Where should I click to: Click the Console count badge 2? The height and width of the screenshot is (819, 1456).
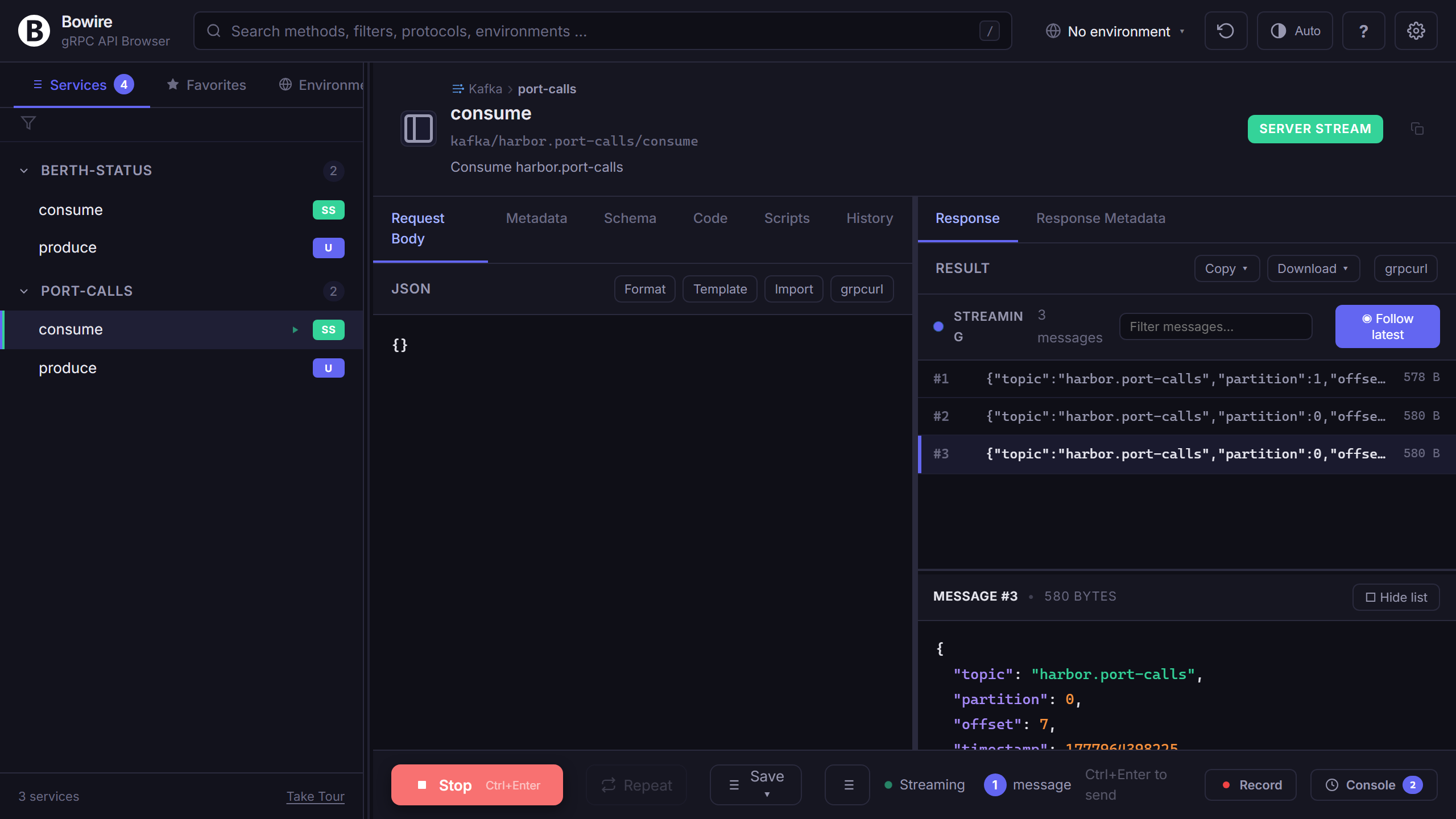[1413, 785]
